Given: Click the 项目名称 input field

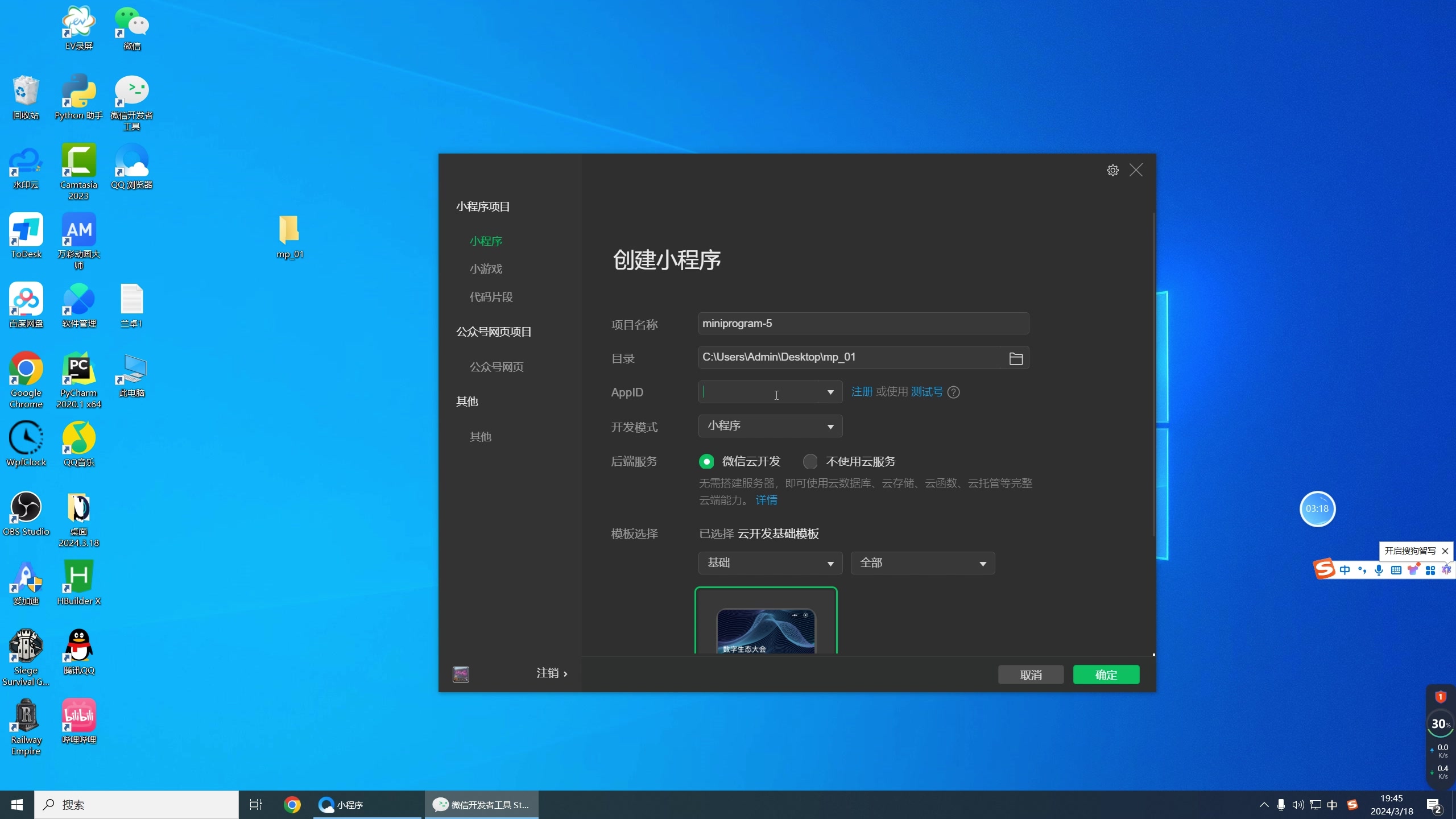Looking at the screenshot, I should point(863,324).
